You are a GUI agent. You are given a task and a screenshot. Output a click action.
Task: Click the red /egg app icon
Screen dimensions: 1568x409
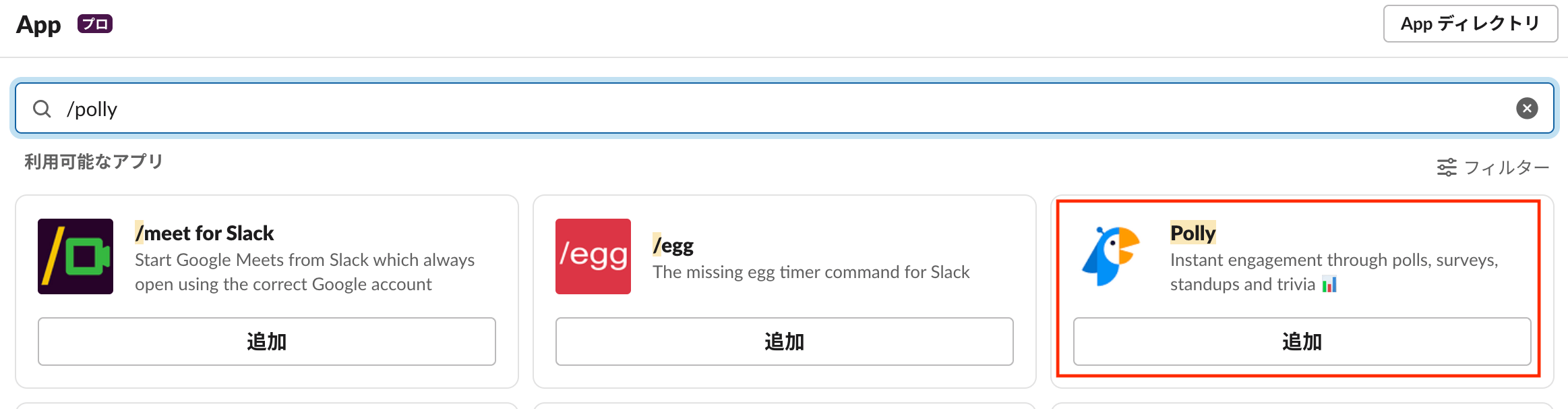pyautogui.click(x=593, y=256)
